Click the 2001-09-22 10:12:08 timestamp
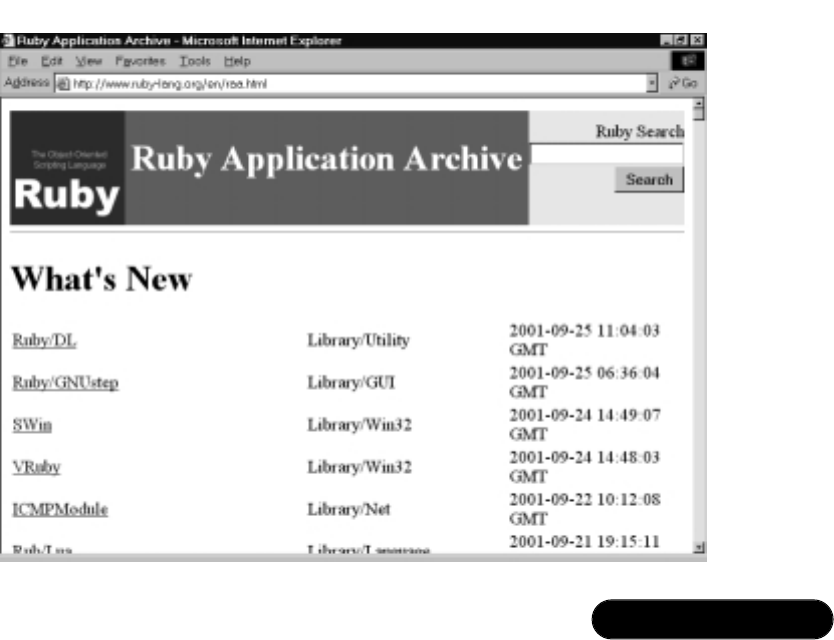Image resolution: width=834 pixels, height=640 pixels. 585,509
